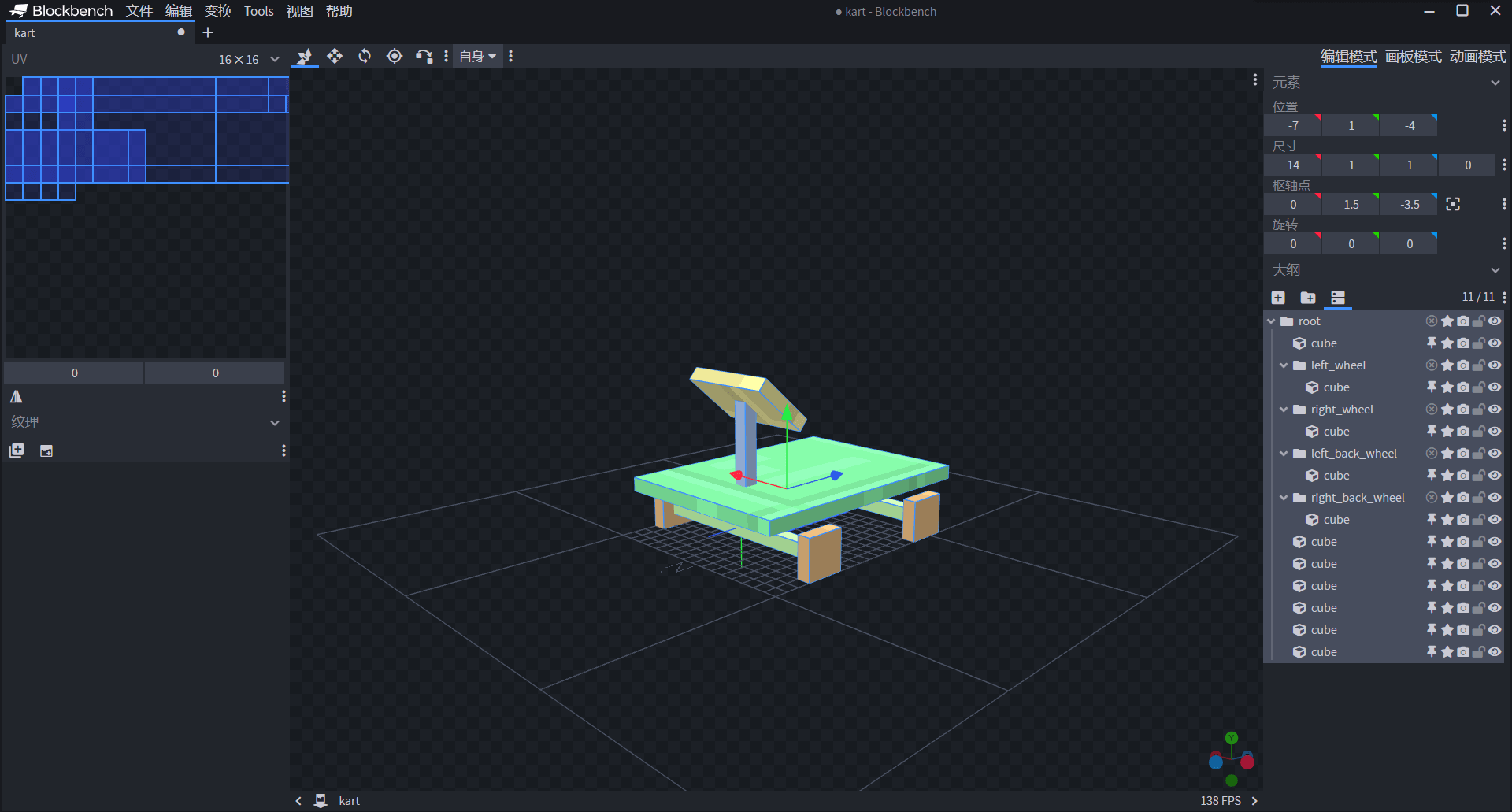Center the pivot point using its icon
1512x812 pixels.
[1453, 204]
